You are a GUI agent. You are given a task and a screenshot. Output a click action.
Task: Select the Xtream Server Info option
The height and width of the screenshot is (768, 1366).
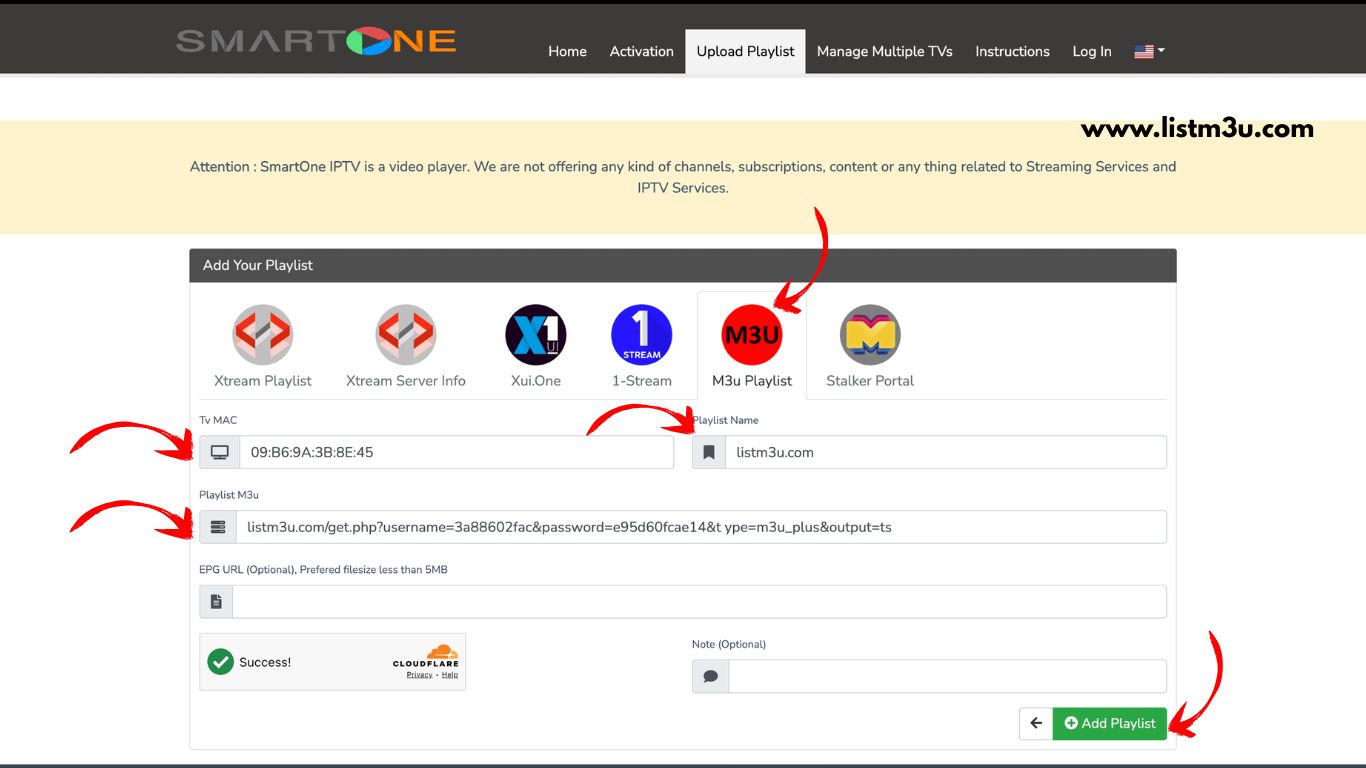click(x=405, y=345)
